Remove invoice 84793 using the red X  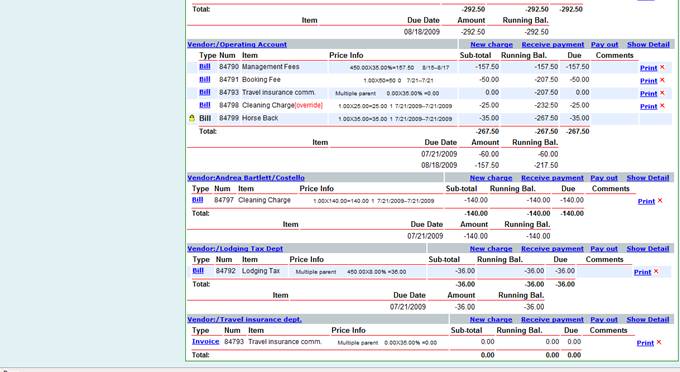(659, 342)
